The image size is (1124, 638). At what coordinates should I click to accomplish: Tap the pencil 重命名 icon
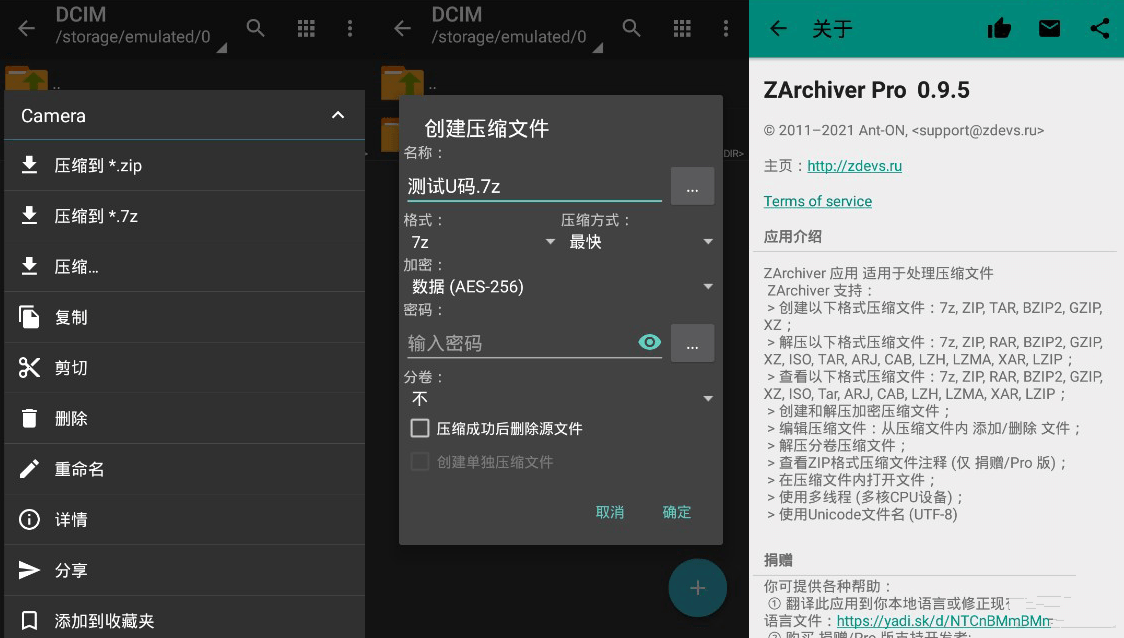[x=30, y=469]
